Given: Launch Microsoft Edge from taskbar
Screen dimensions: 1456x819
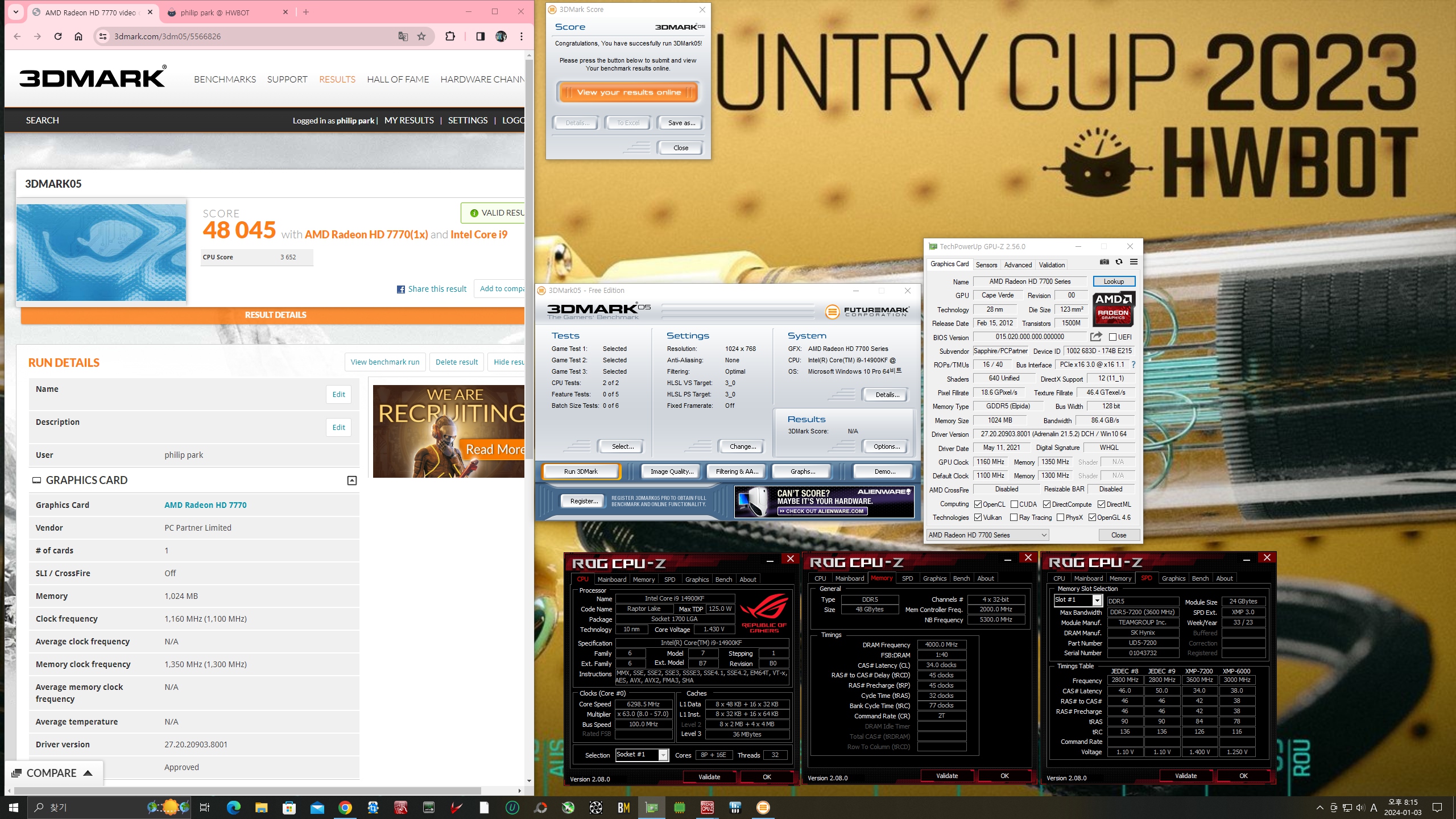Looking at the screenshot, I should pos(233,807).
